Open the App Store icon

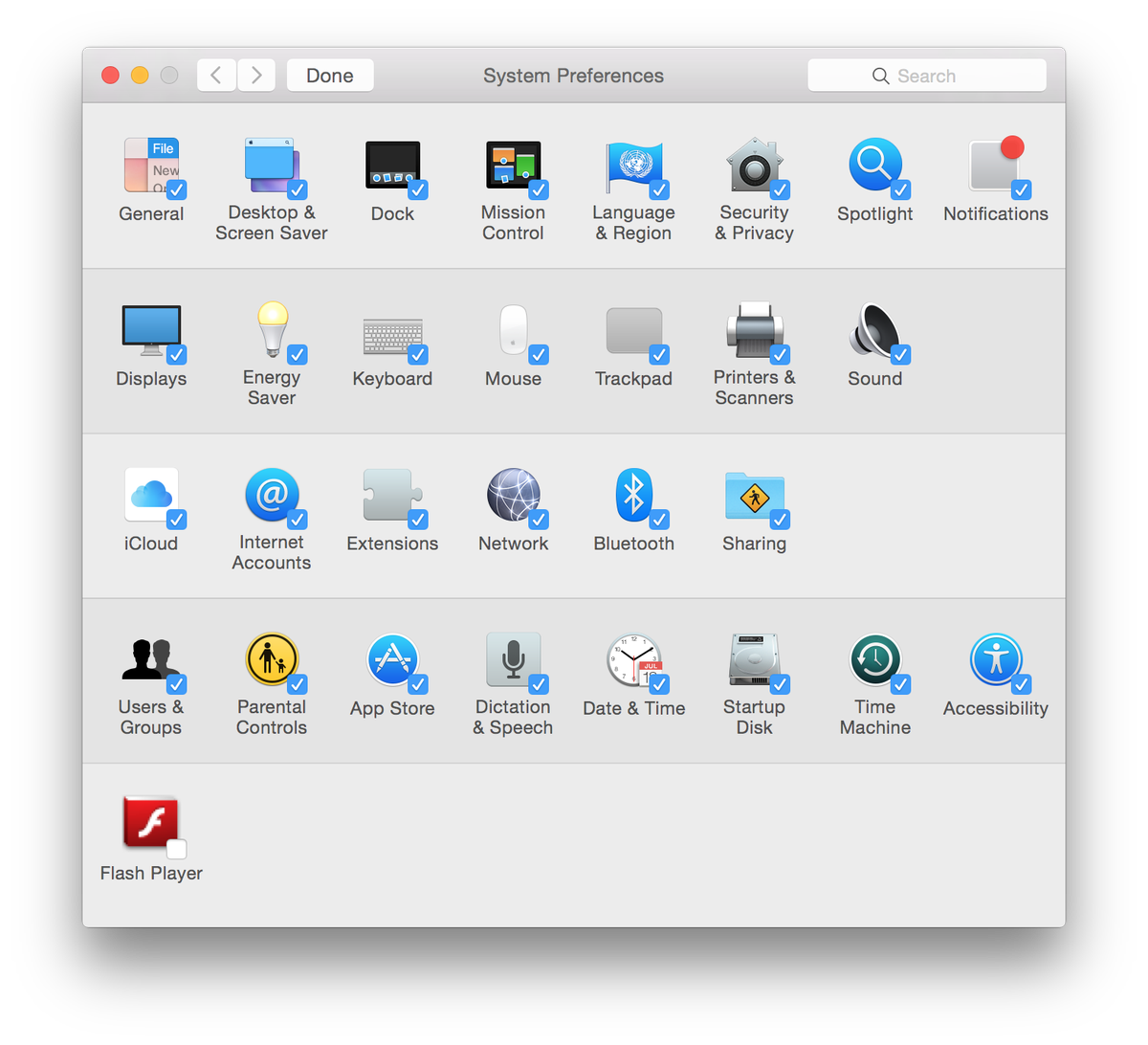pyautogui.click(x=392, y=659)
